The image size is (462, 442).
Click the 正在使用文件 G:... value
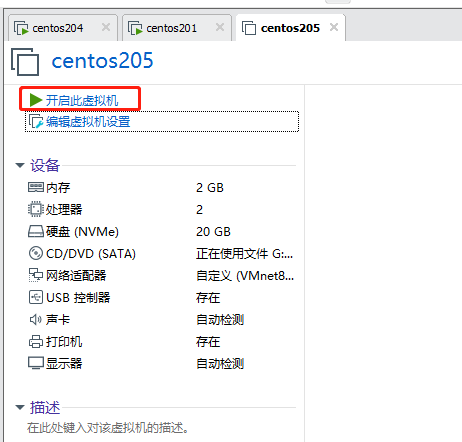(245, 254)
